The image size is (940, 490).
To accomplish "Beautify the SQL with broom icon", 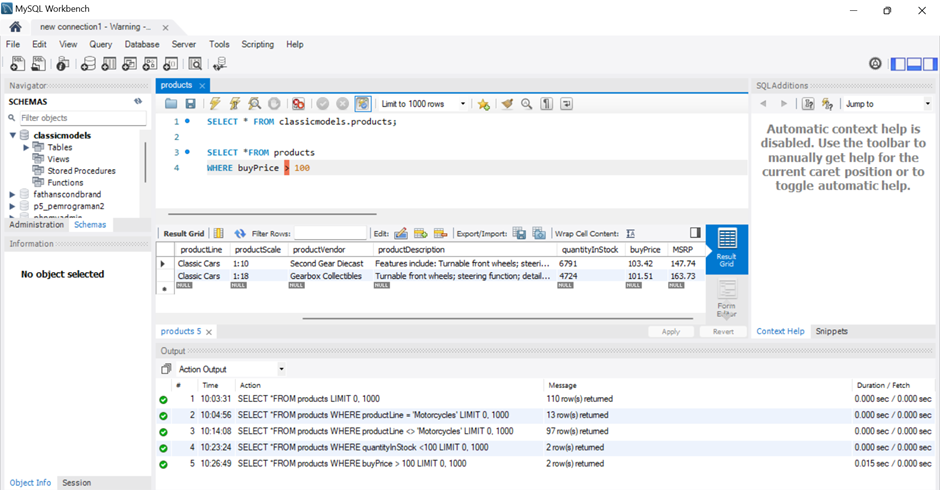I will click(x=507, y=104).
